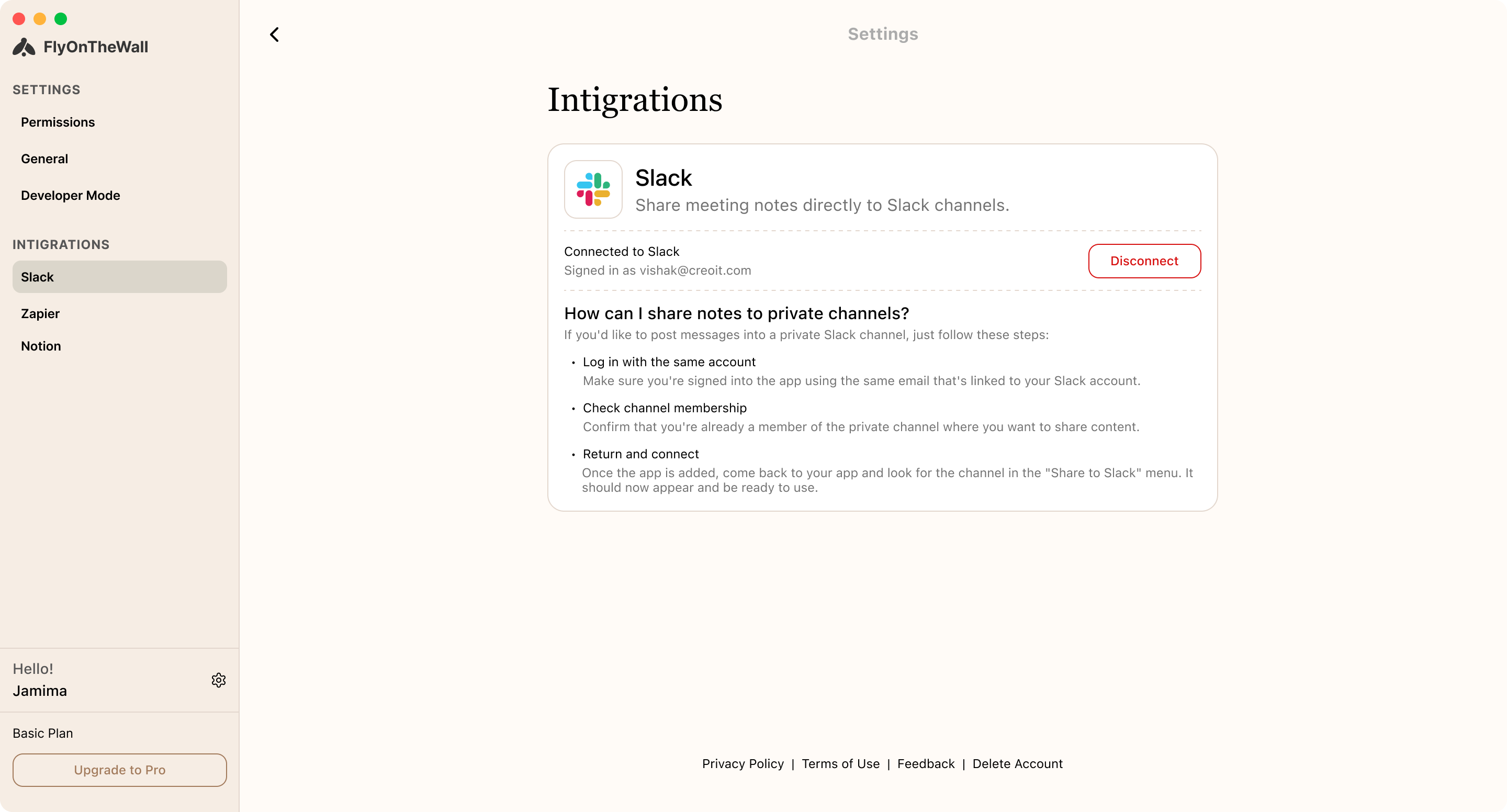Select Slack in the integrations sidebar
This screenshot has height=812, width=1507.
coord(119,277)
